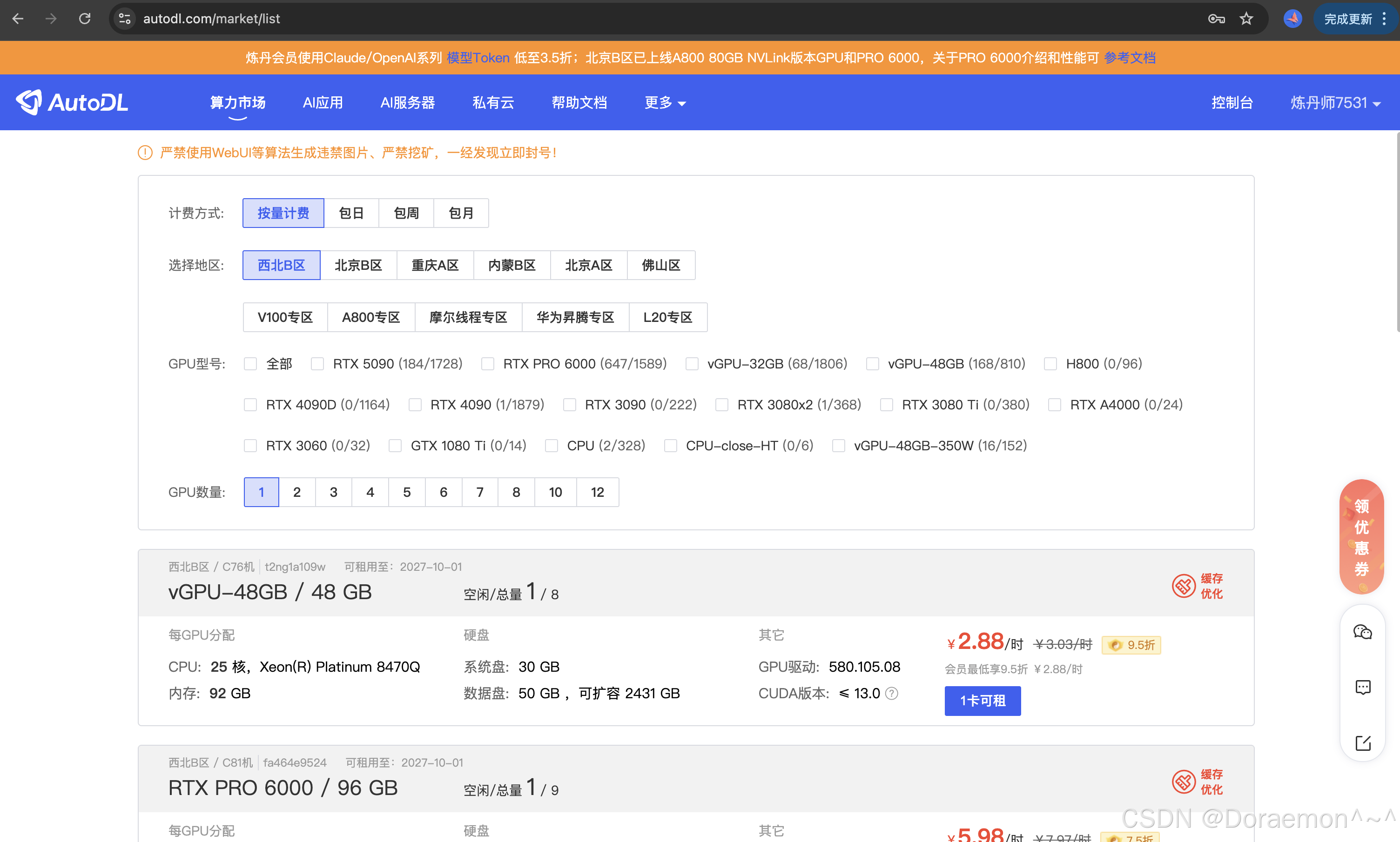
Task: Expand the 更多 navigation dropdown
Action: pos(665,103)
